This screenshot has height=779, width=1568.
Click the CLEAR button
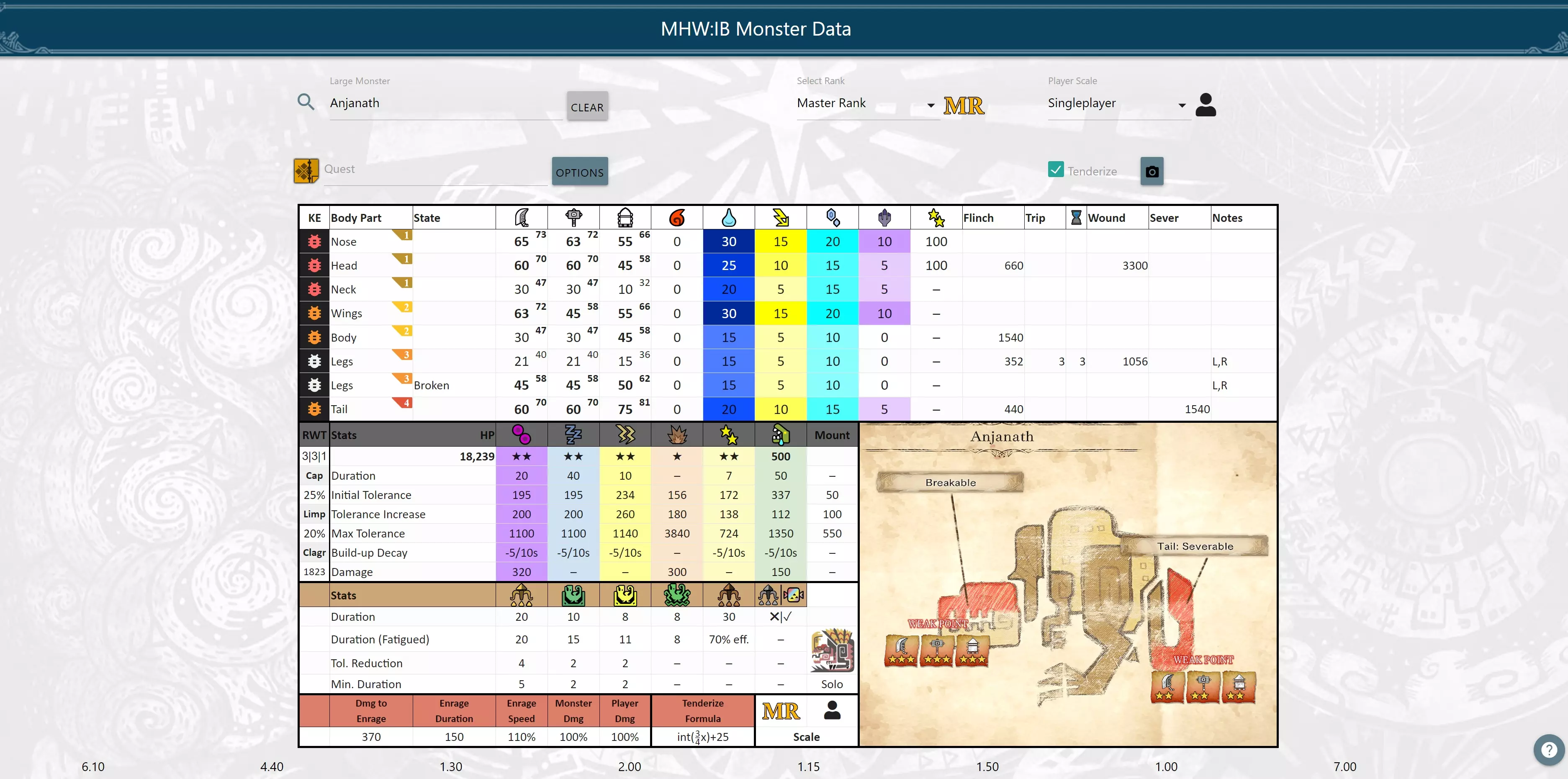coord(587,107)
